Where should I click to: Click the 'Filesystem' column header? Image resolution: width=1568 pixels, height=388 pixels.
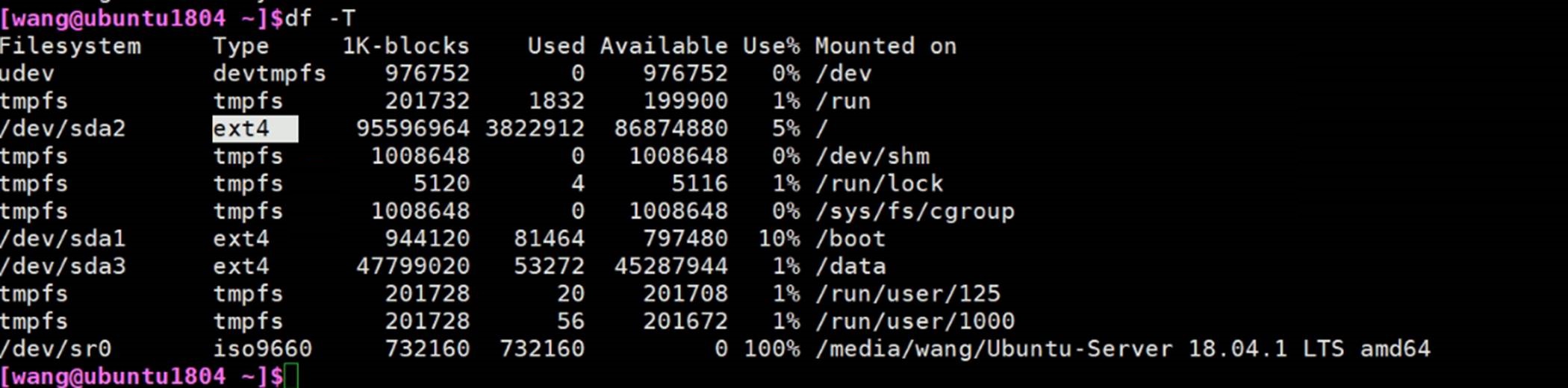(70, 46)
